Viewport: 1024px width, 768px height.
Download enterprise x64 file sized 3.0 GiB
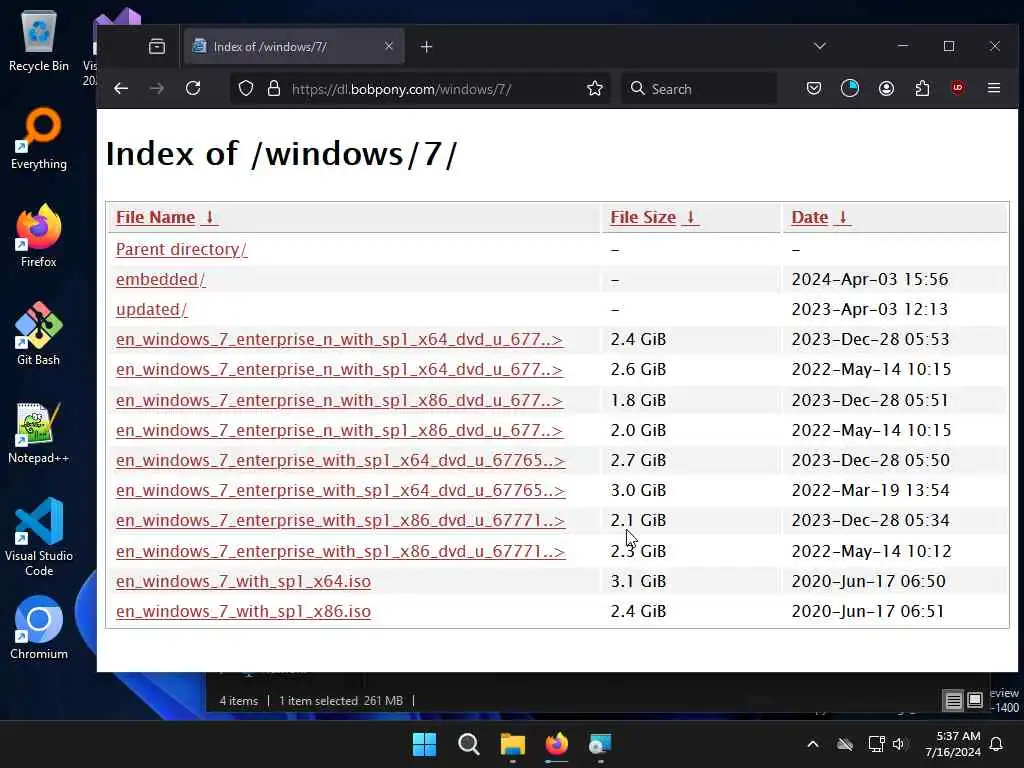pos(340,490)
